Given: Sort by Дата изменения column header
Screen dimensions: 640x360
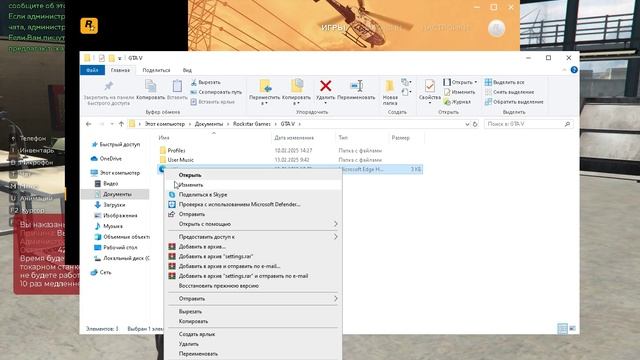Looking at the screenshot, I should (294, 138).
